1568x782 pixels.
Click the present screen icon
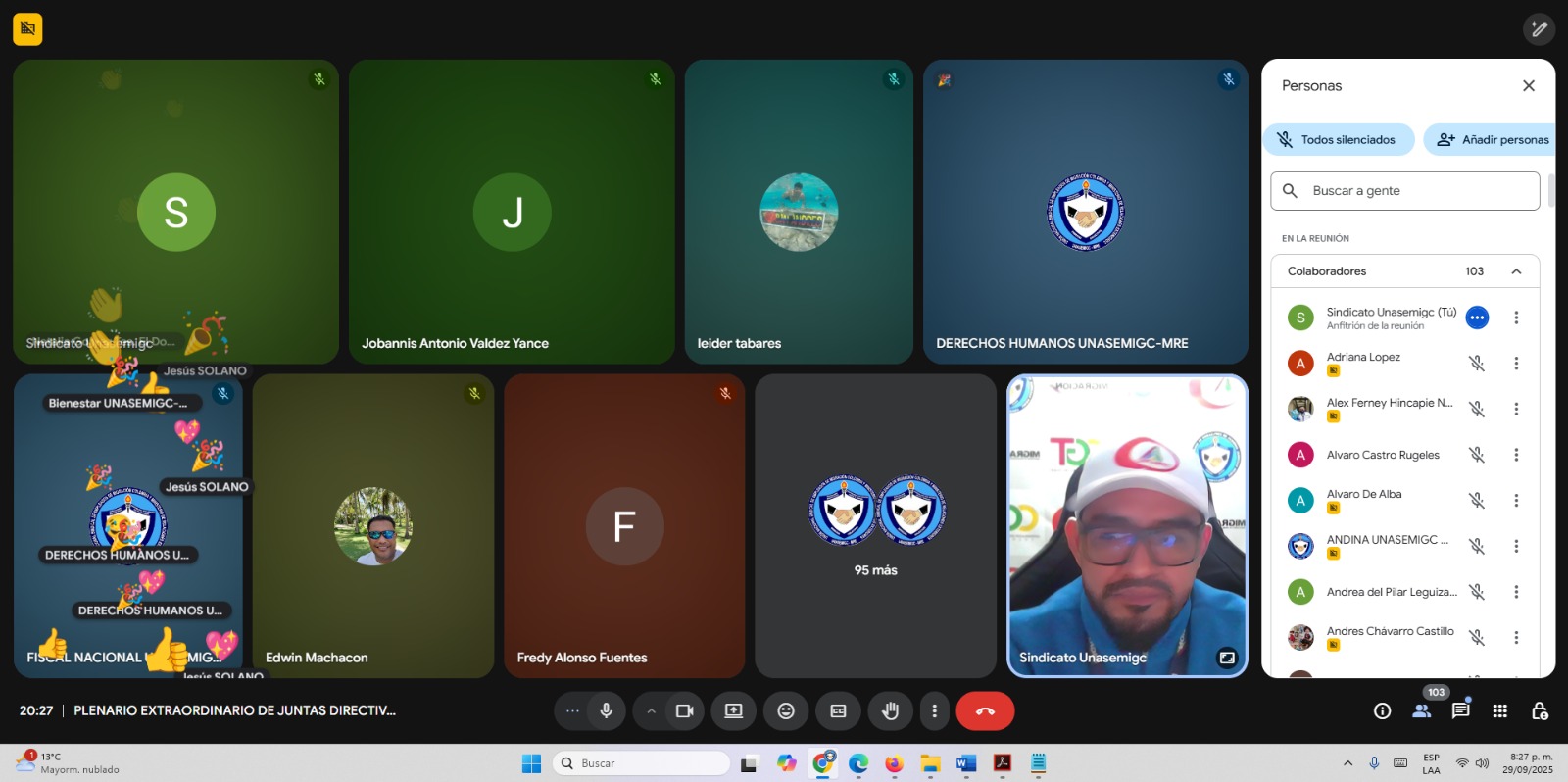pyautogui.click(x=733, y=711)
